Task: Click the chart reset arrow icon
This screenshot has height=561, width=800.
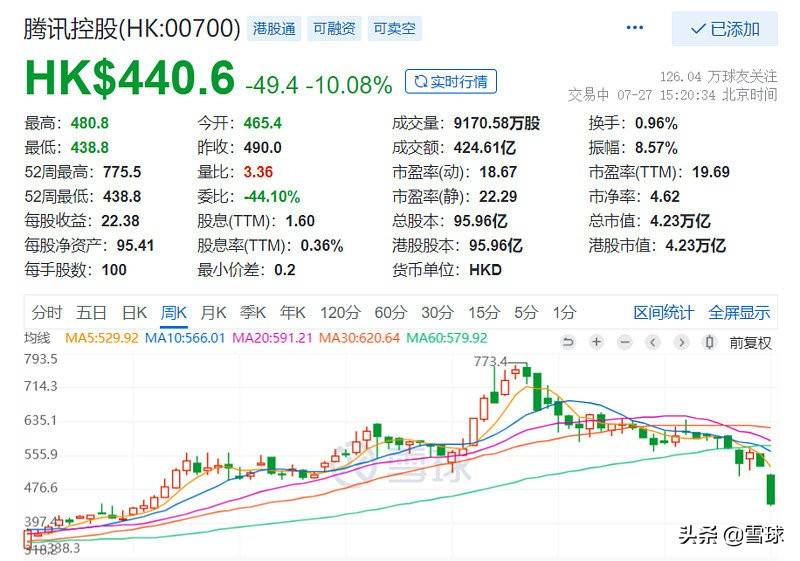Action: (x=568, y=342)
